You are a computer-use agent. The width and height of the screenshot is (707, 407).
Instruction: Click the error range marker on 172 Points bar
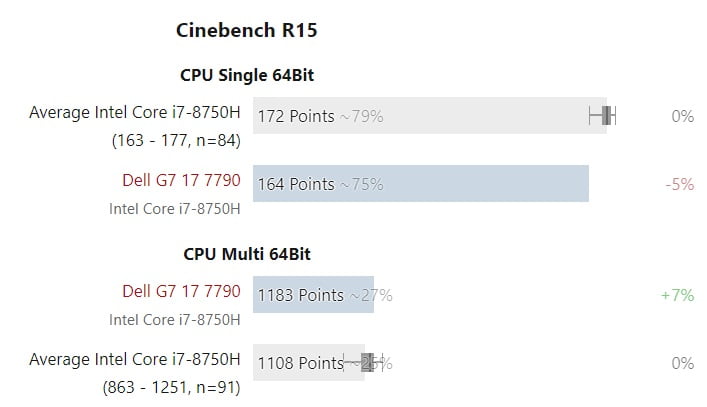(x=602, y=116)
